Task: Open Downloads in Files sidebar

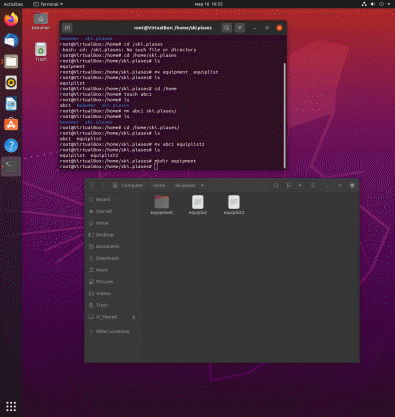Action: tap(113, 258)
